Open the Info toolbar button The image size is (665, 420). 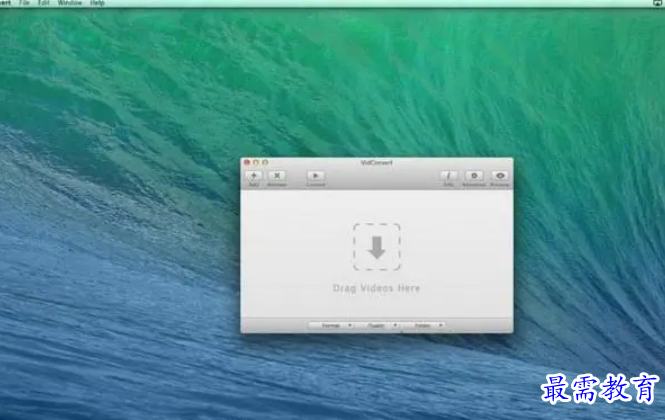coord(449,176)
